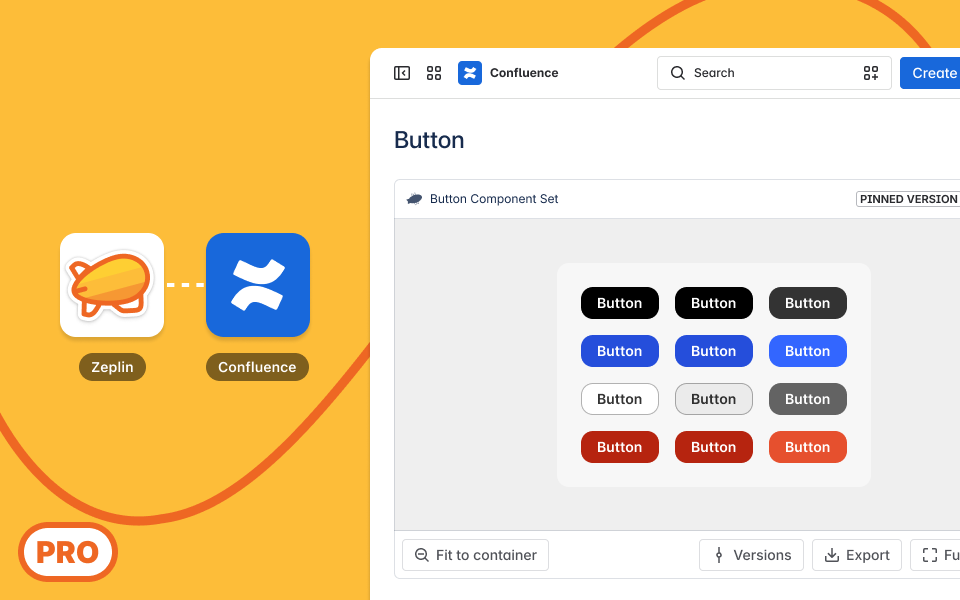This screenshot has width=960, height=600.
Task: Click the leftmost black Button variant
Action: point(620,303)
